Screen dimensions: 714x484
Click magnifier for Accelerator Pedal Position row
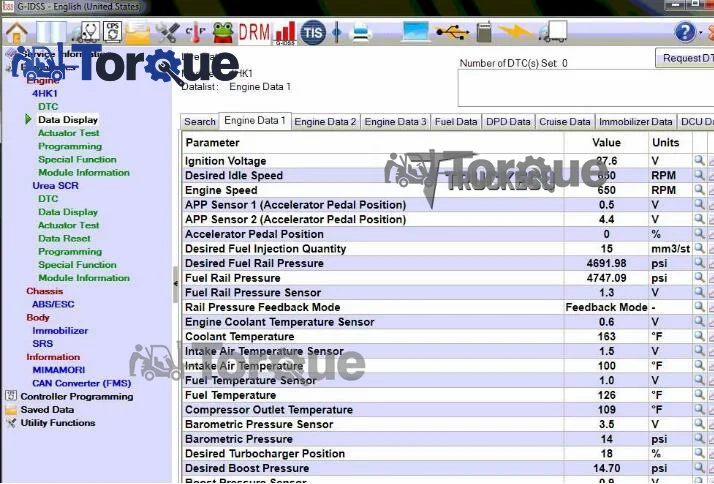click(x=699, y=233)
